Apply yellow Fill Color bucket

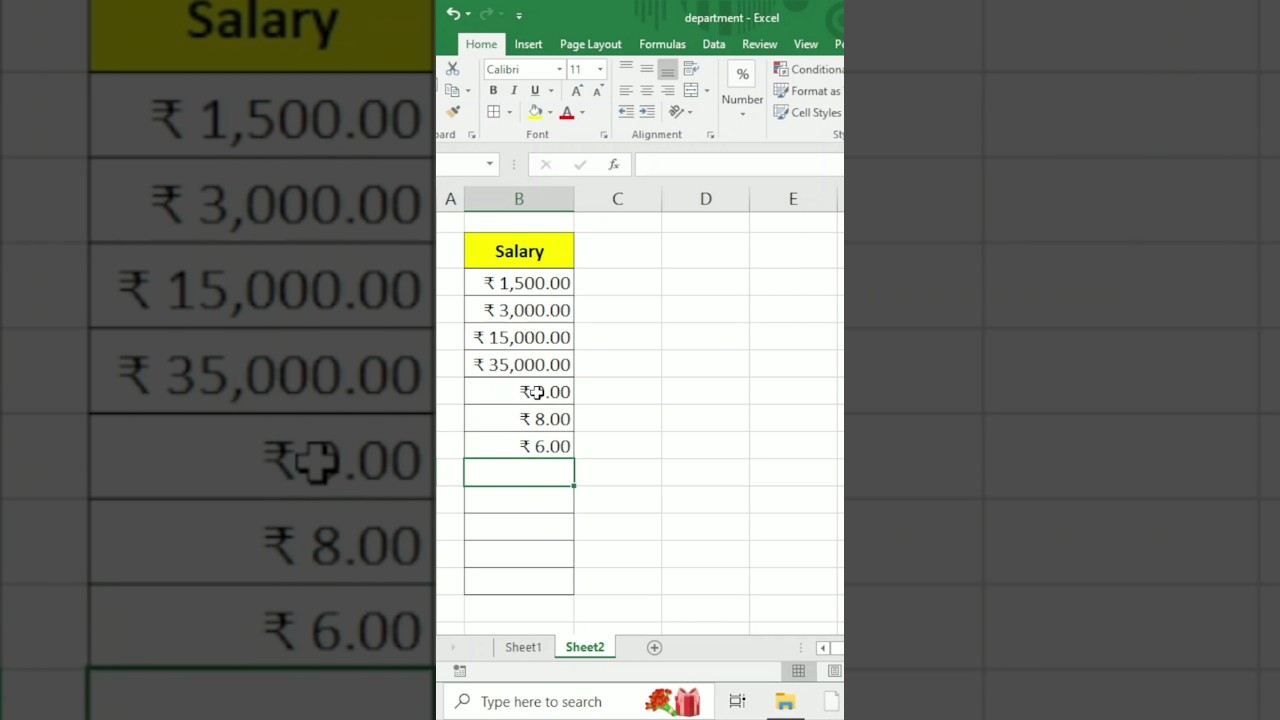[535, 112]
